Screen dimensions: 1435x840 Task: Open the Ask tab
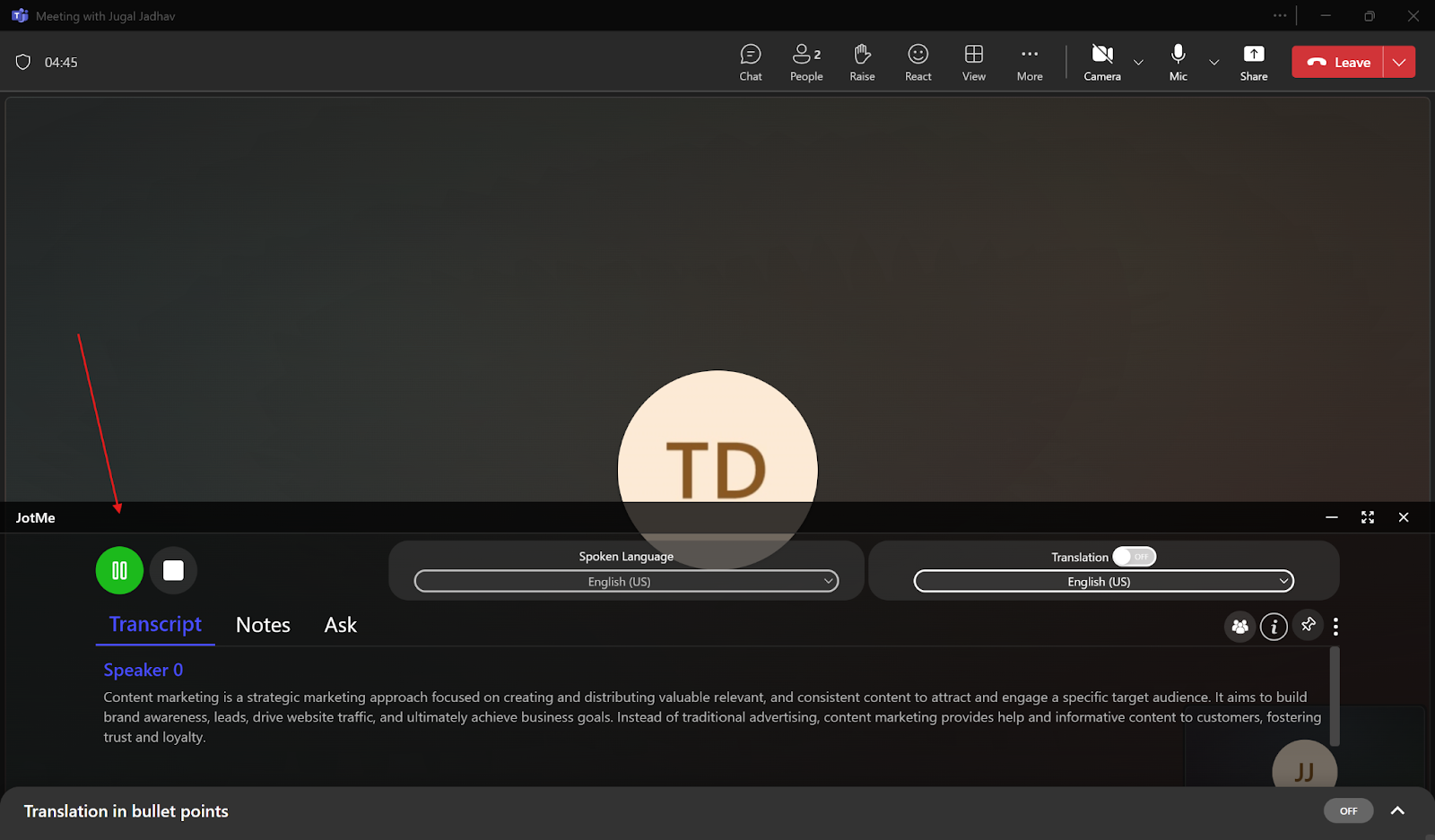click(340, 625)
